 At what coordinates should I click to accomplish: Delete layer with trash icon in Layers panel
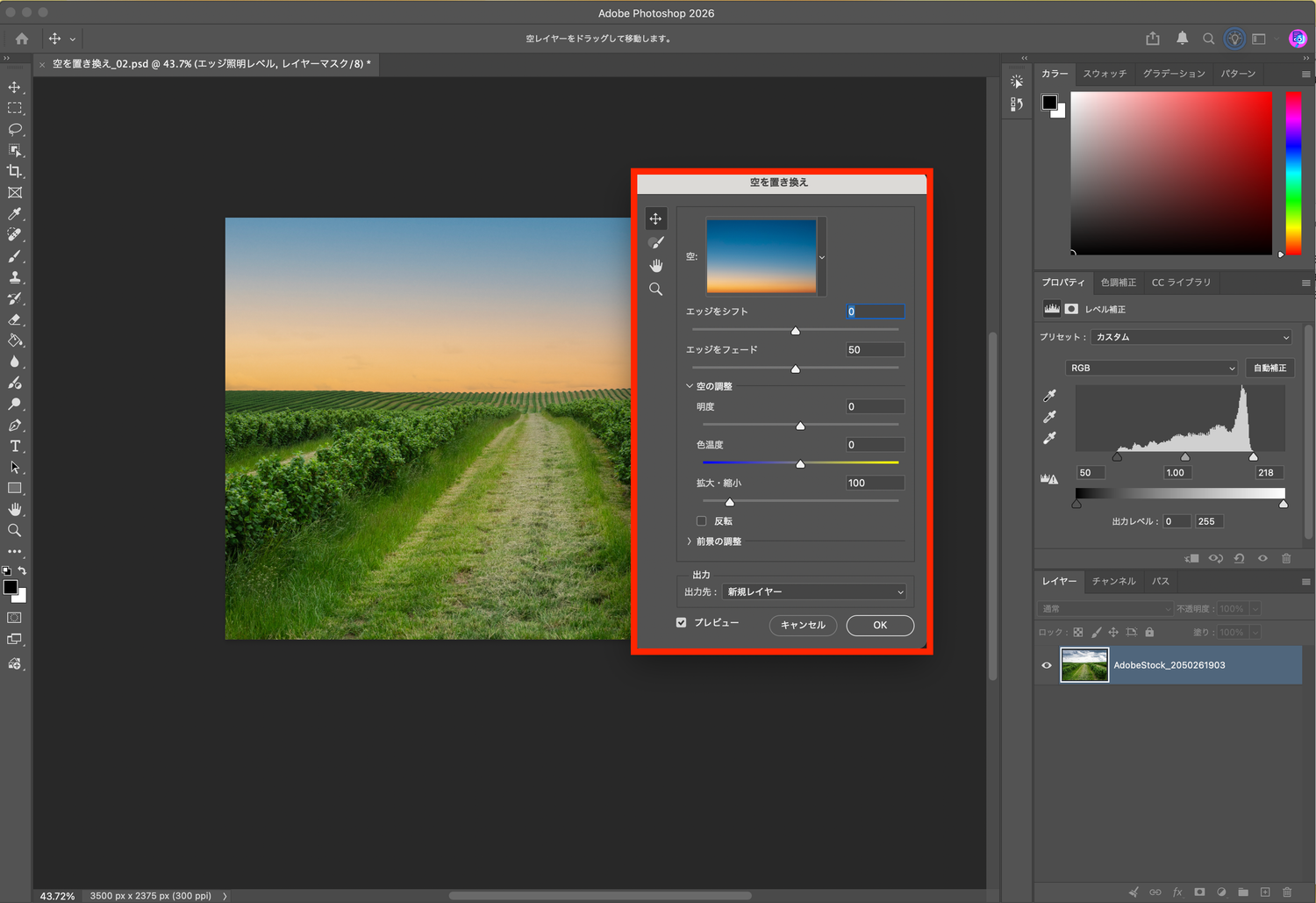(1287, 892)
